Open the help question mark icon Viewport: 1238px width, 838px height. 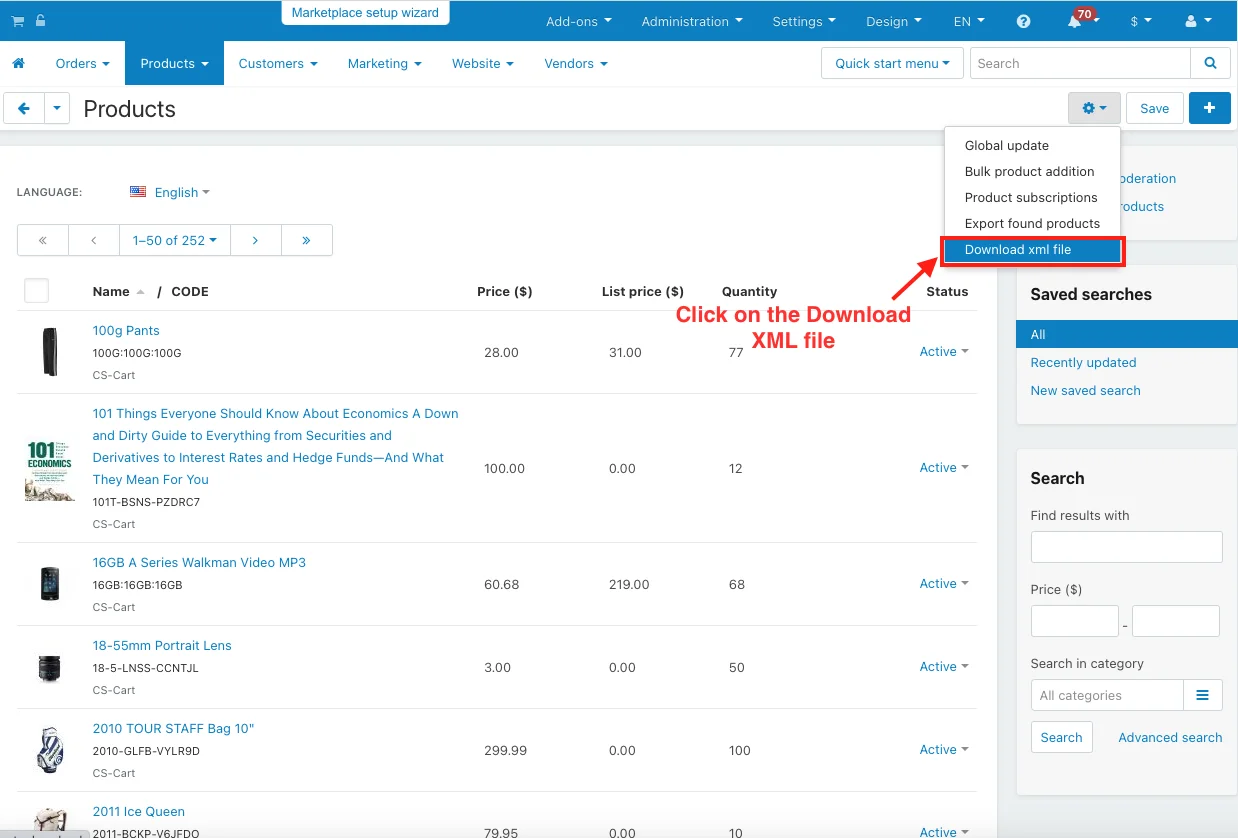pyautogui.click(x=1023, y=21)
